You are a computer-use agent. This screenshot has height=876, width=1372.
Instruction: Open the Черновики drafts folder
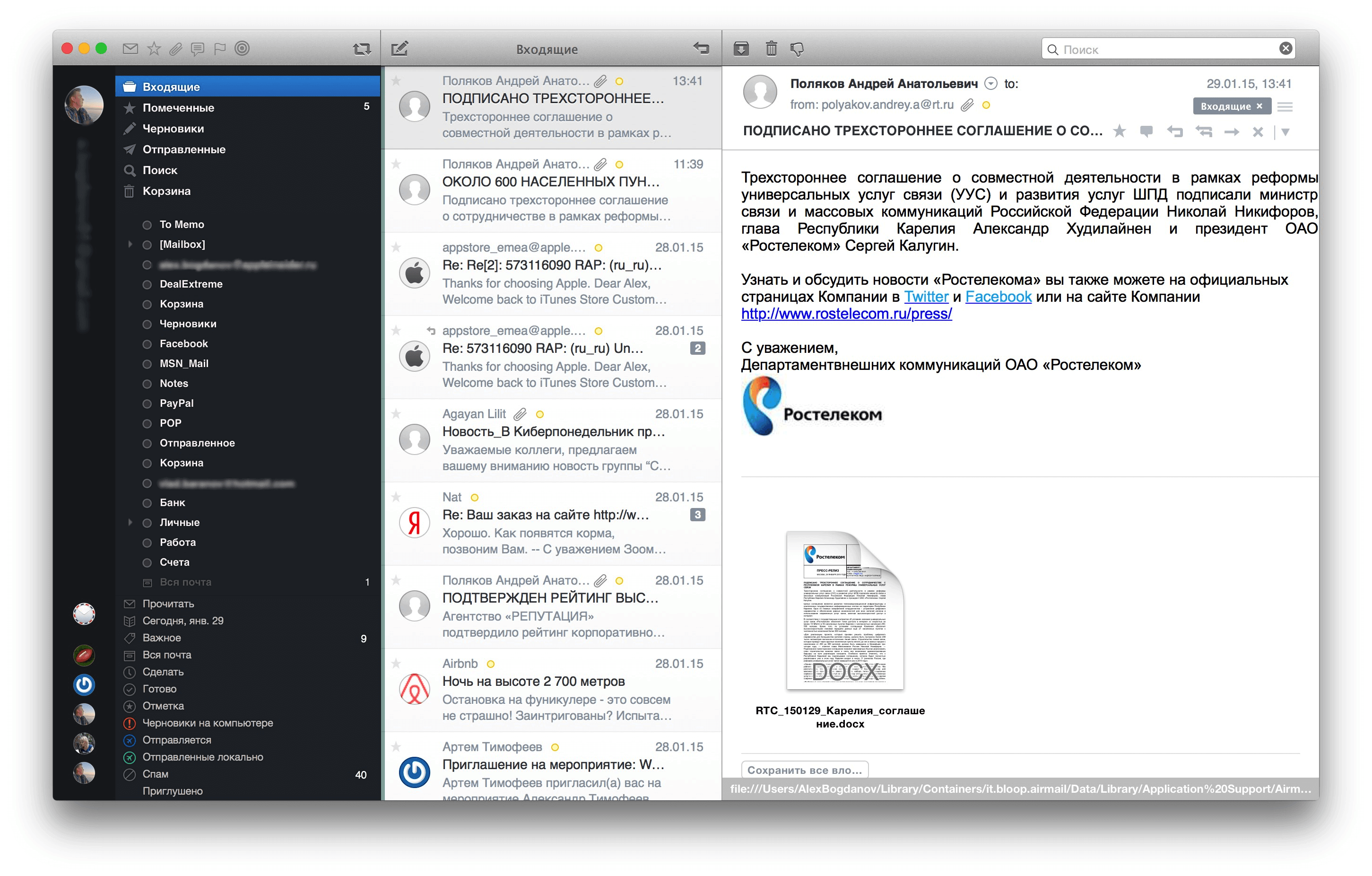(248, 128)
